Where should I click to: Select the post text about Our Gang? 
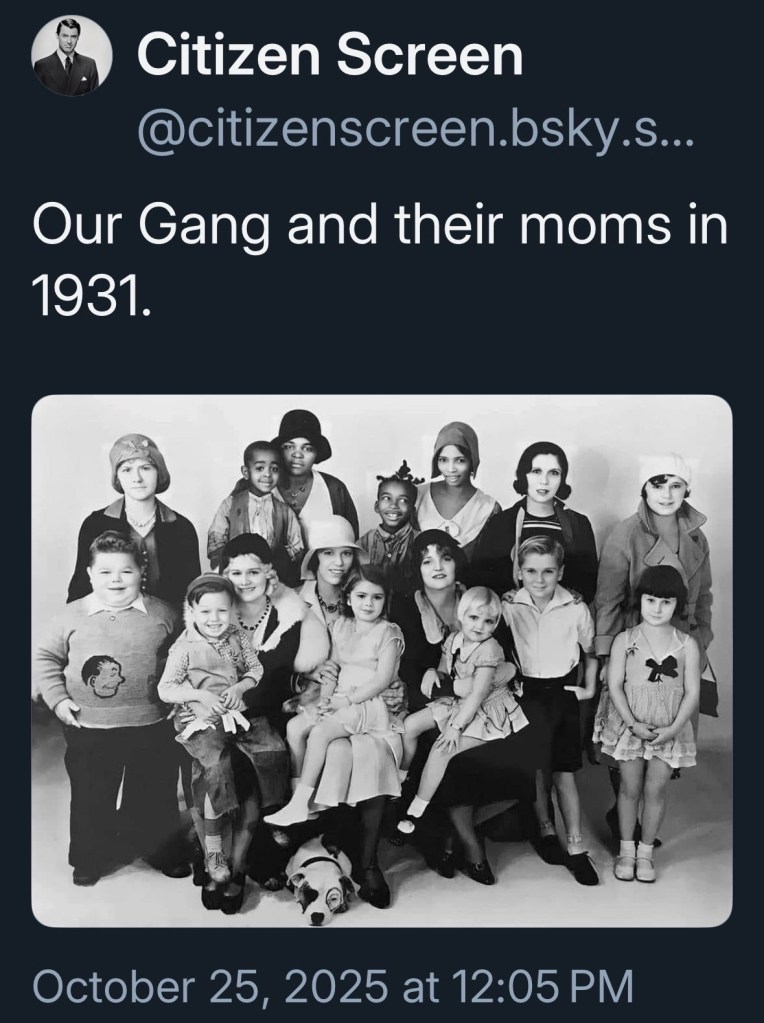click(380, 260)
